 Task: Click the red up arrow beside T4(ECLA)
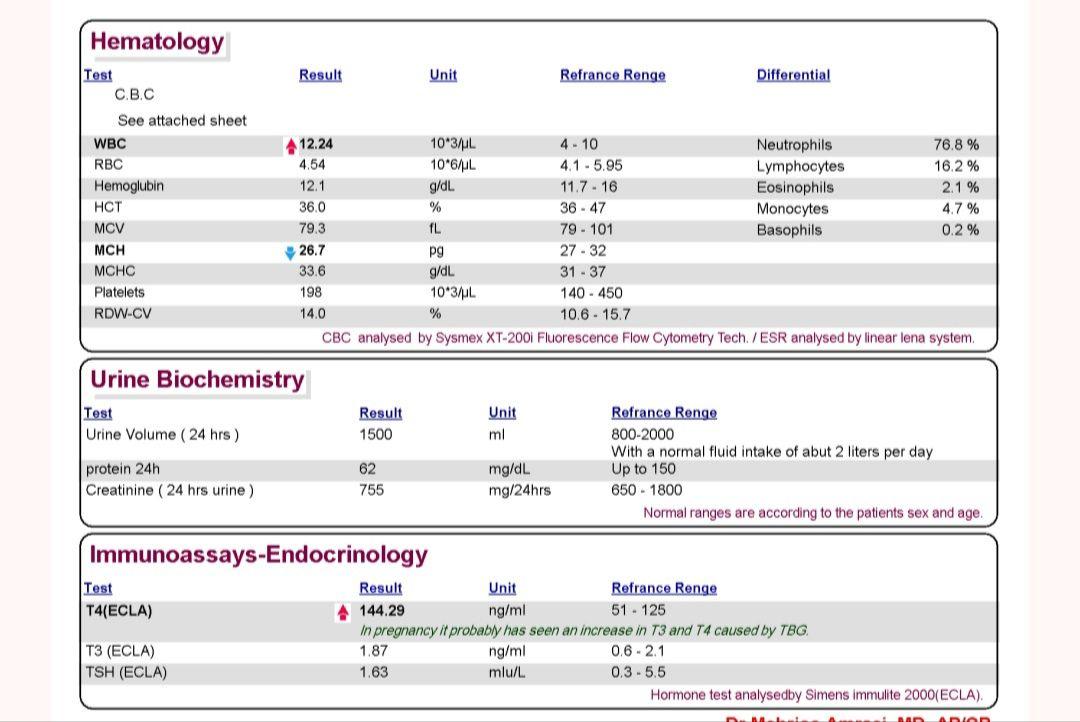point(343,612)
